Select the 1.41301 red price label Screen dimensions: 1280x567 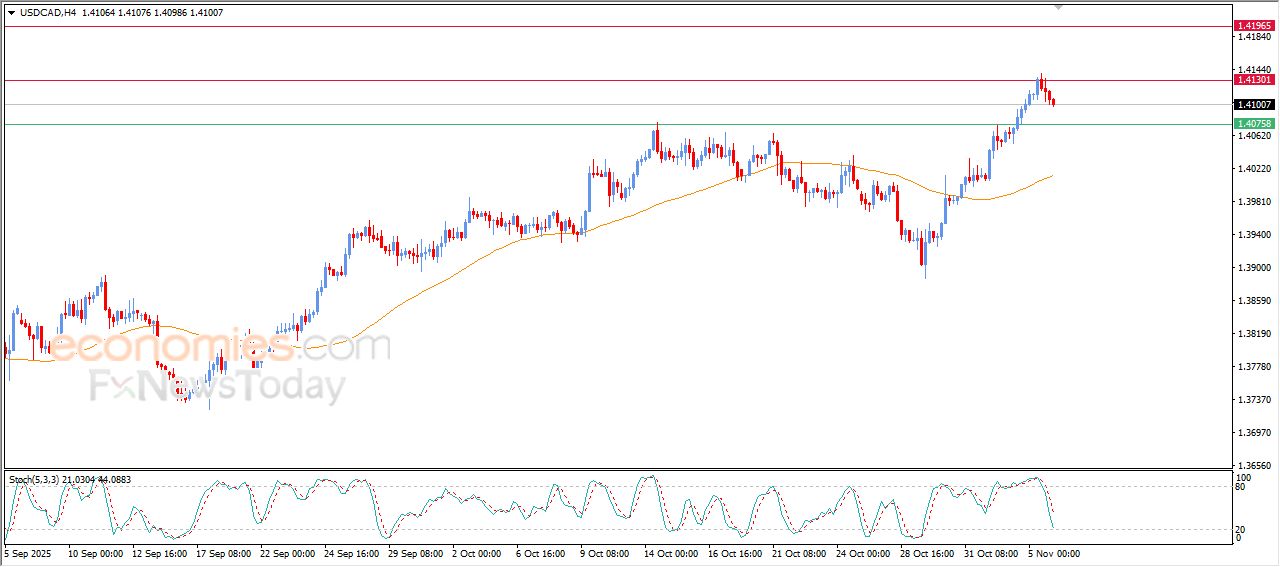point(1254,79)
